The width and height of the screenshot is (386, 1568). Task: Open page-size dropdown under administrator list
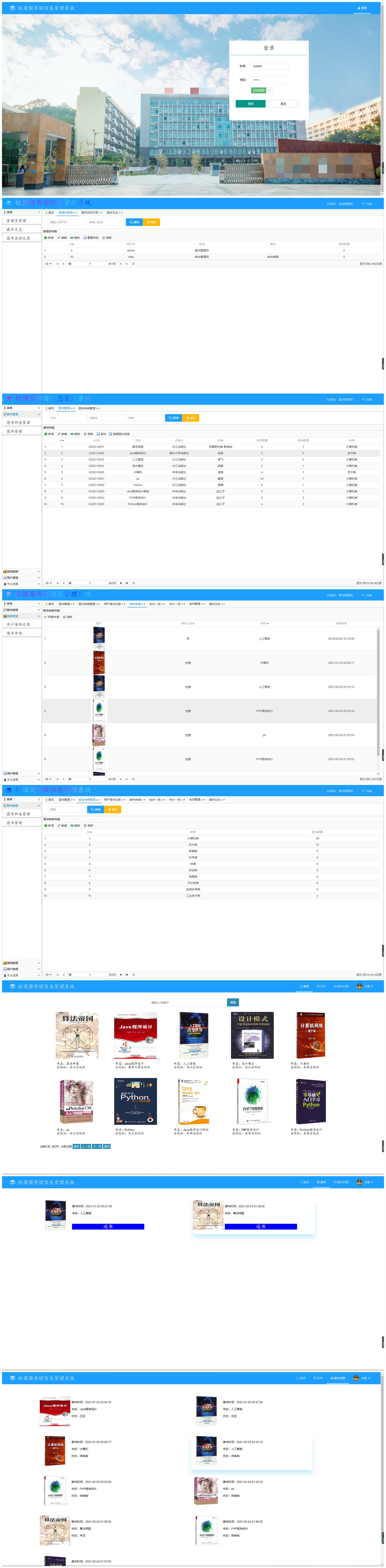coord(48,264)
